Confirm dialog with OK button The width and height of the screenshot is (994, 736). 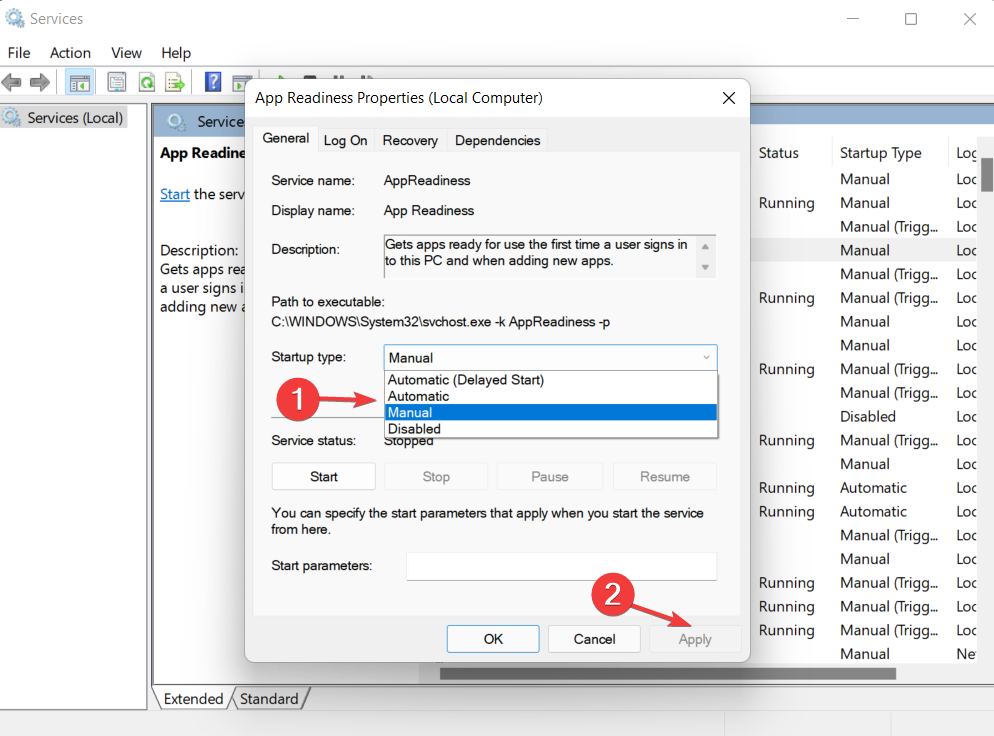[493, 639]
